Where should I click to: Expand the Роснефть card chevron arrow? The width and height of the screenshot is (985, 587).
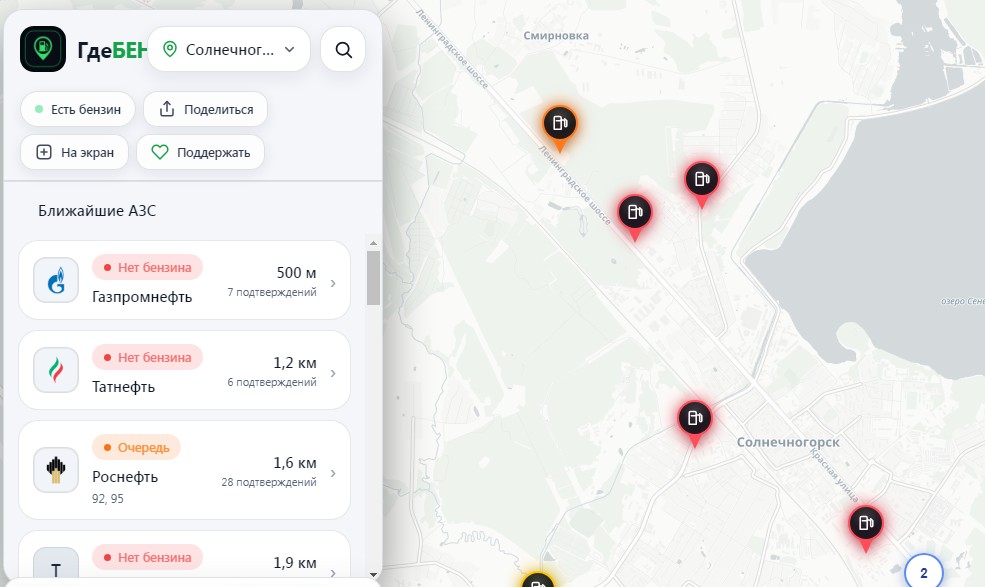[333, 473]
